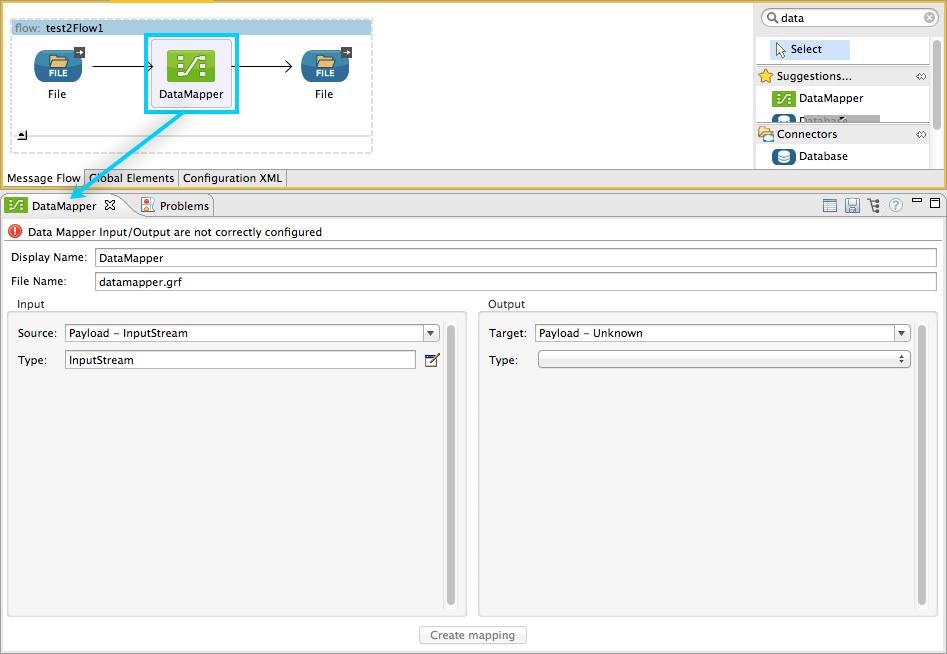Open the input Source dropdown
This screenshot has height=654, width=947.
click(x=430, y=333)
